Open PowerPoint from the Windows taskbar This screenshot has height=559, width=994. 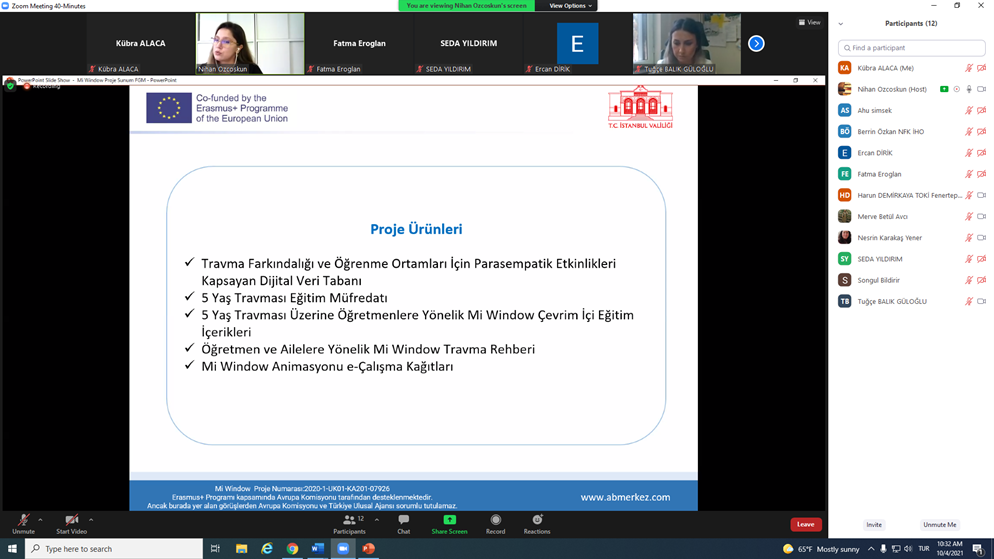(368, 549)
